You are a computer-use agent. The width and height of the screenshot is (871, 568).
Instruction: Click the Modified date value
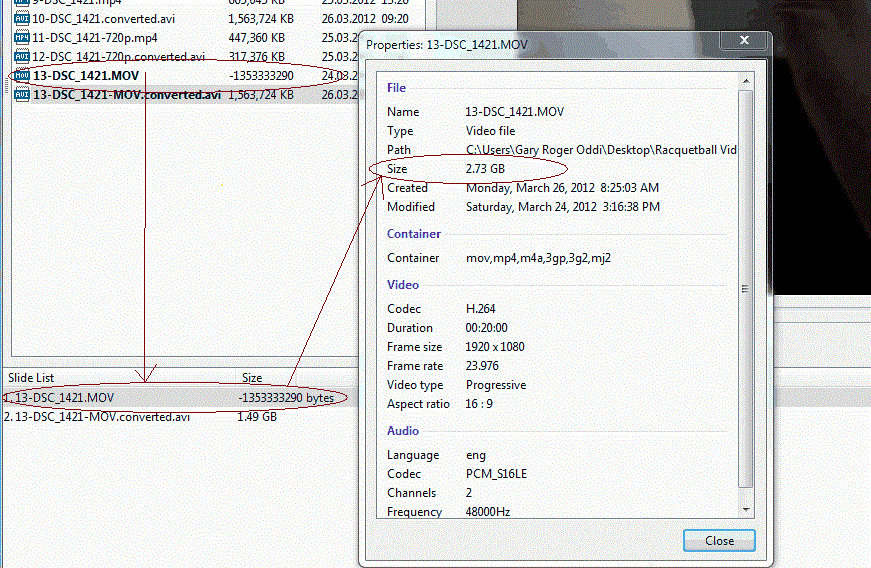click(563, 207)
